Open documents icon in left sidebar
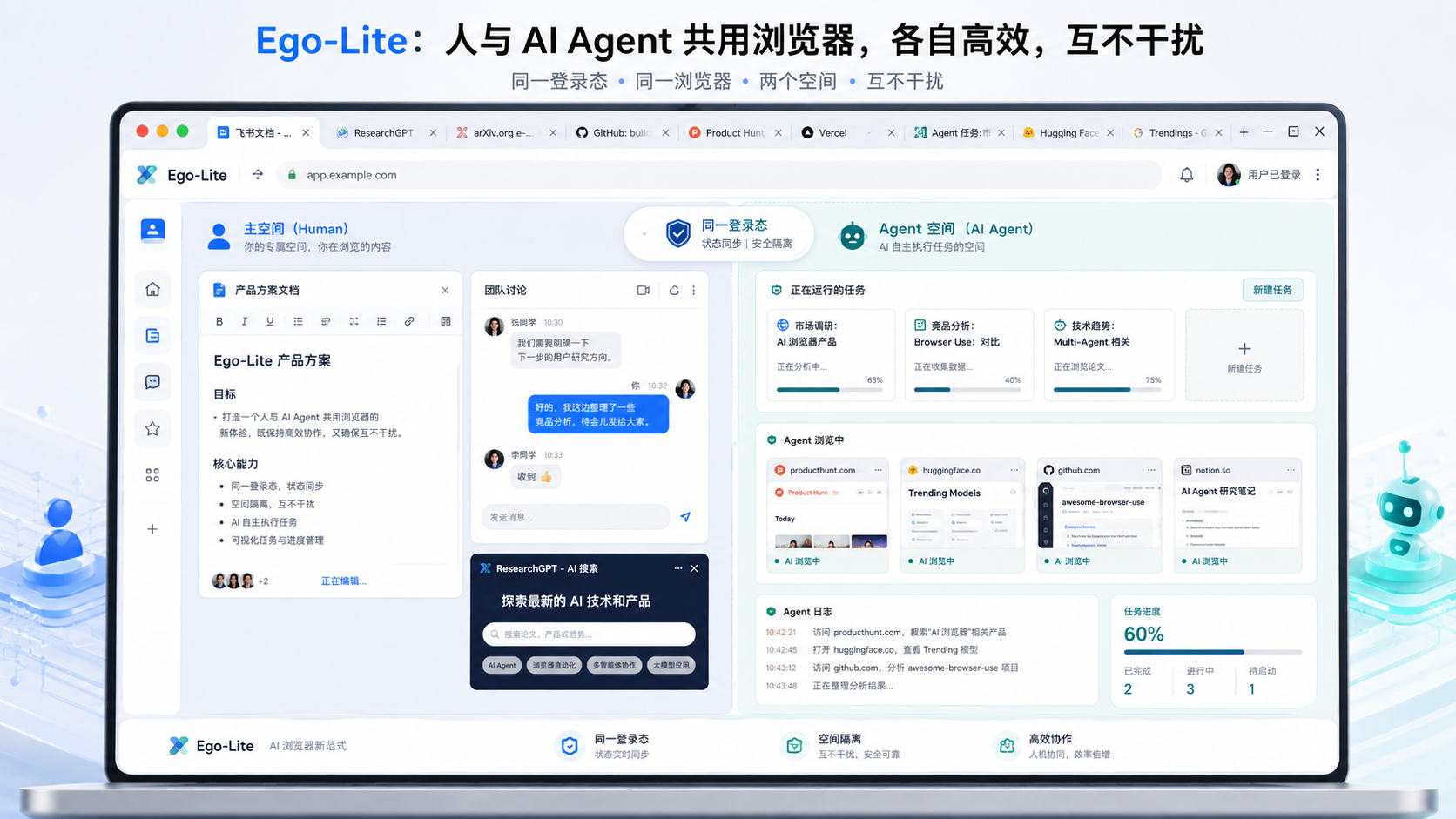This screenshot has height=819, width=1456. [x=152, y=335]
